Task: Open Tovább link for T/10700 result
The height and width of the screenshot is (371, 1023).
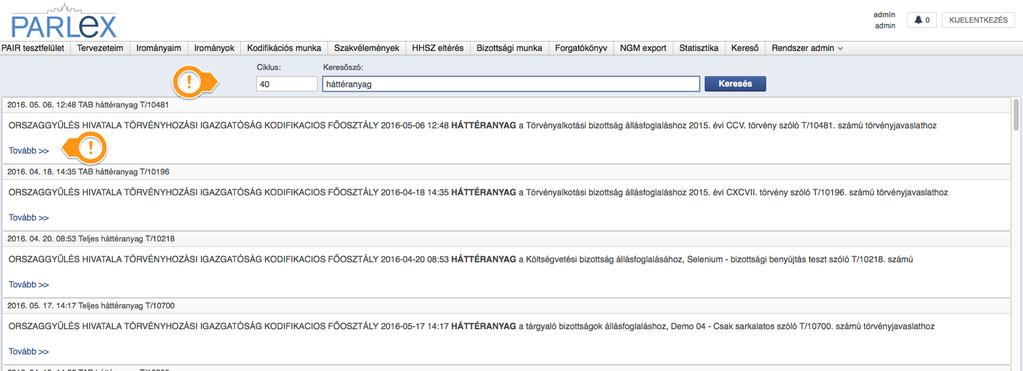Action: [29, 351]
